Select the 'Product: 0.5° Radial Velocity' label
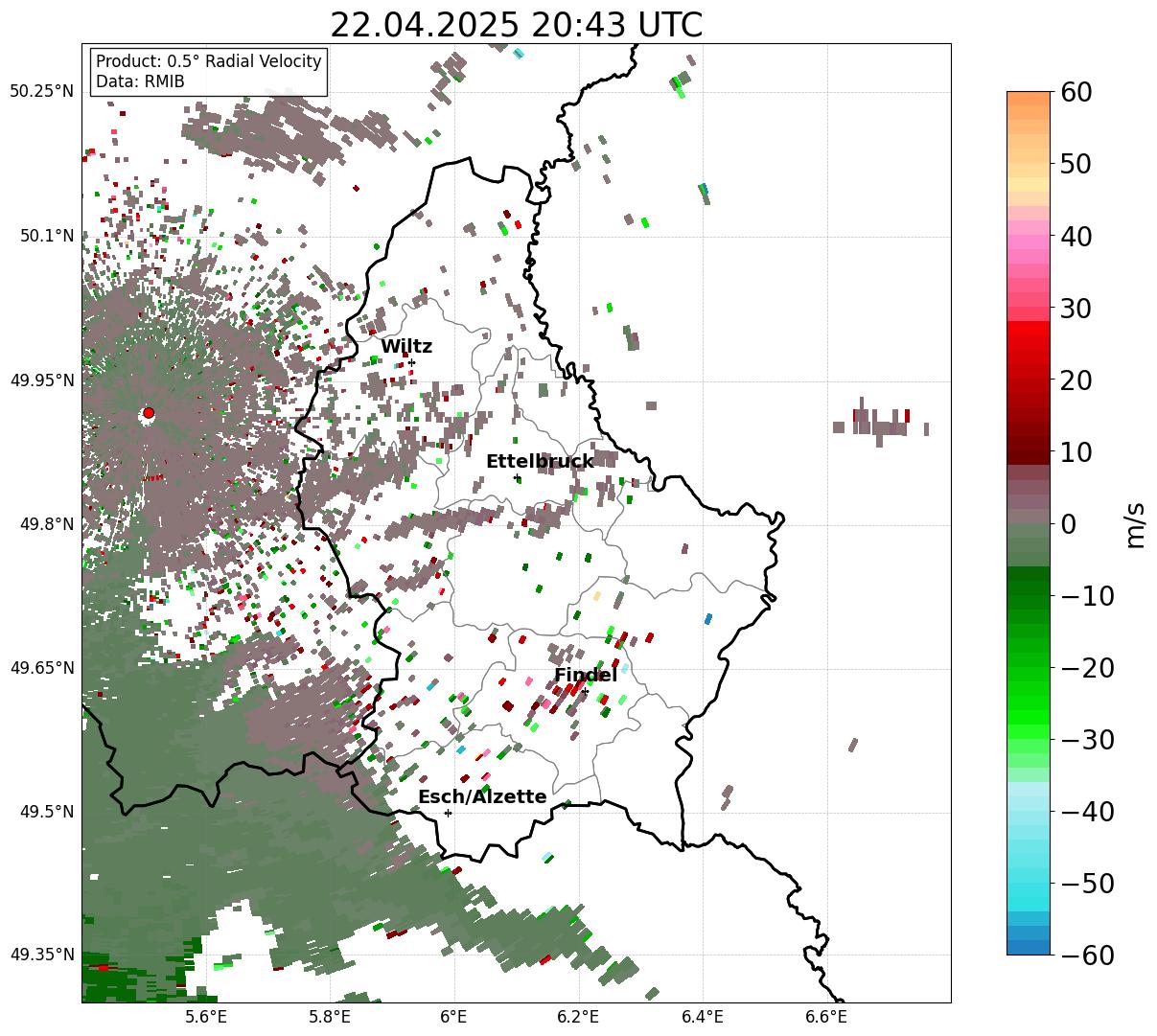 tap(209, 61)
